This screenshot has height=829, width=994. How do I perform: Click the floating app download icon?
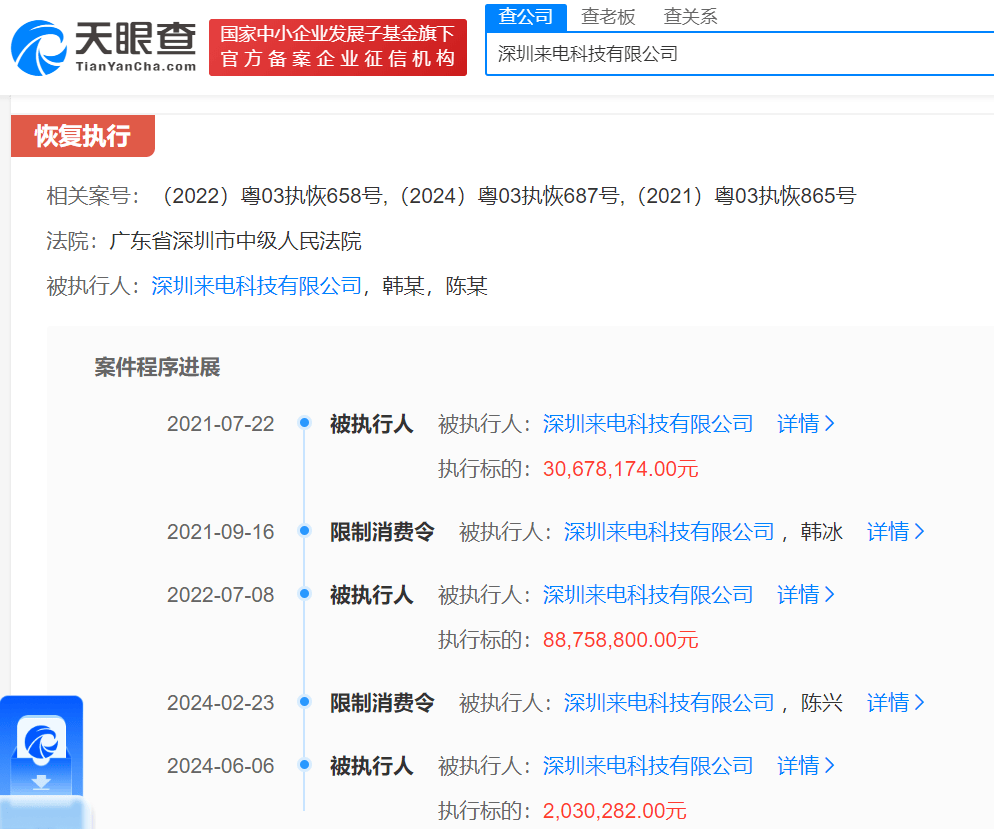point(42,750)
